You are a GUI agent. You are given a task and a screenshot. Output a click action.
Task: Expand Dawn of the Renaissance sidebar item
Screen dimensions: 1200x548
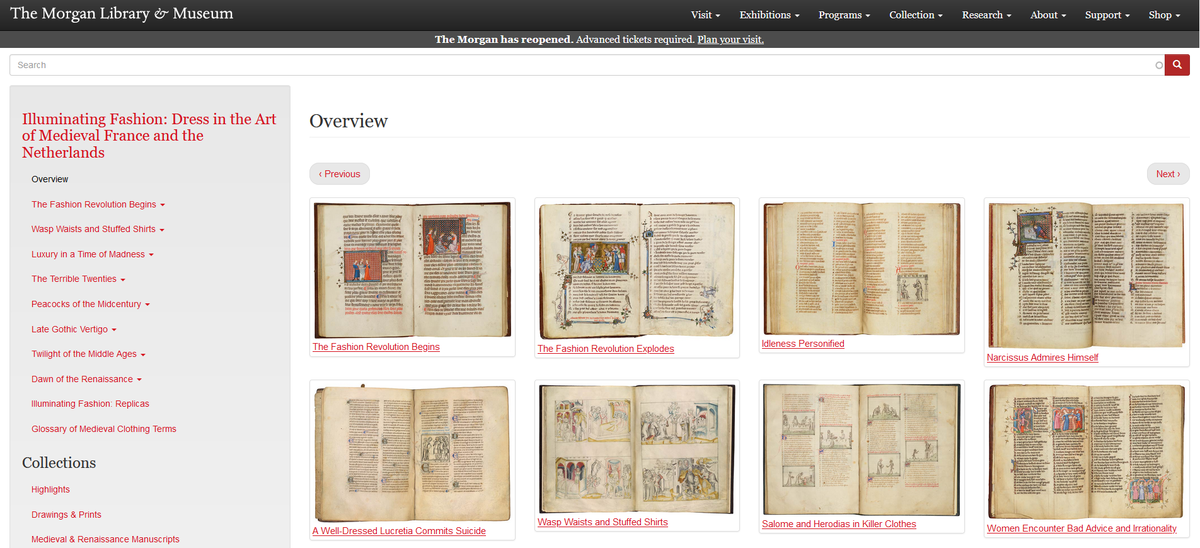tap(86, 379)
